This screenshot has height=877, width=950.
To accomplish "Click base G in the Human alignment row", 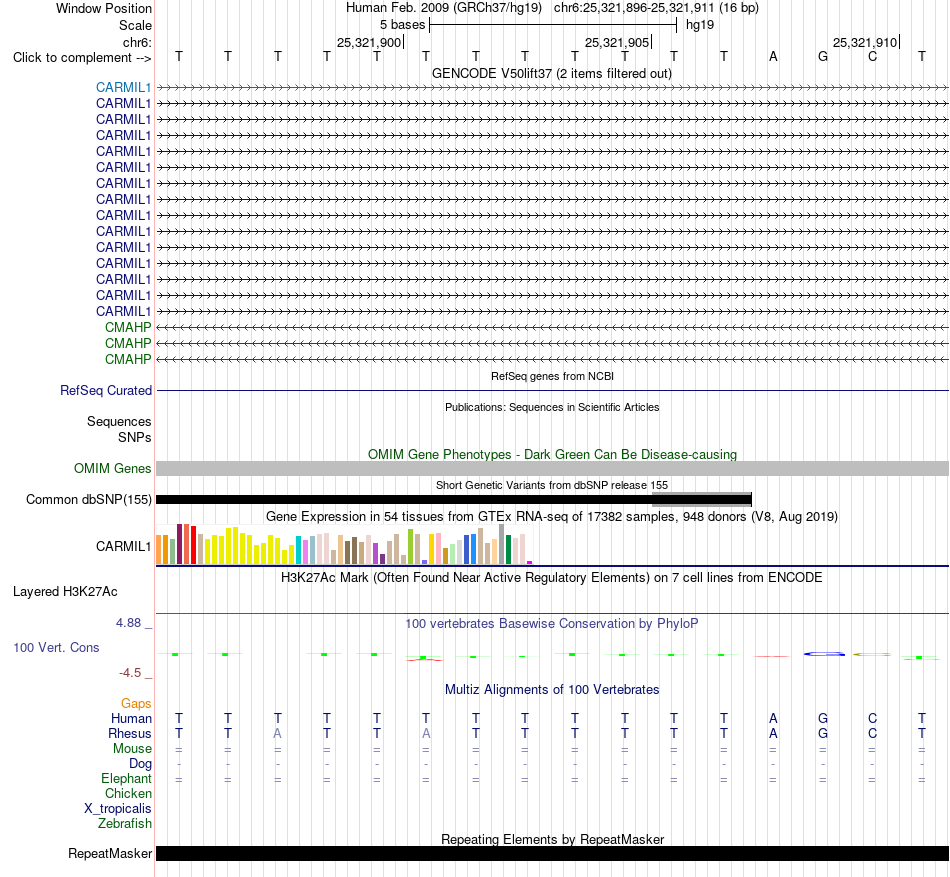I will pyautogui.click(x=823, y=718).
